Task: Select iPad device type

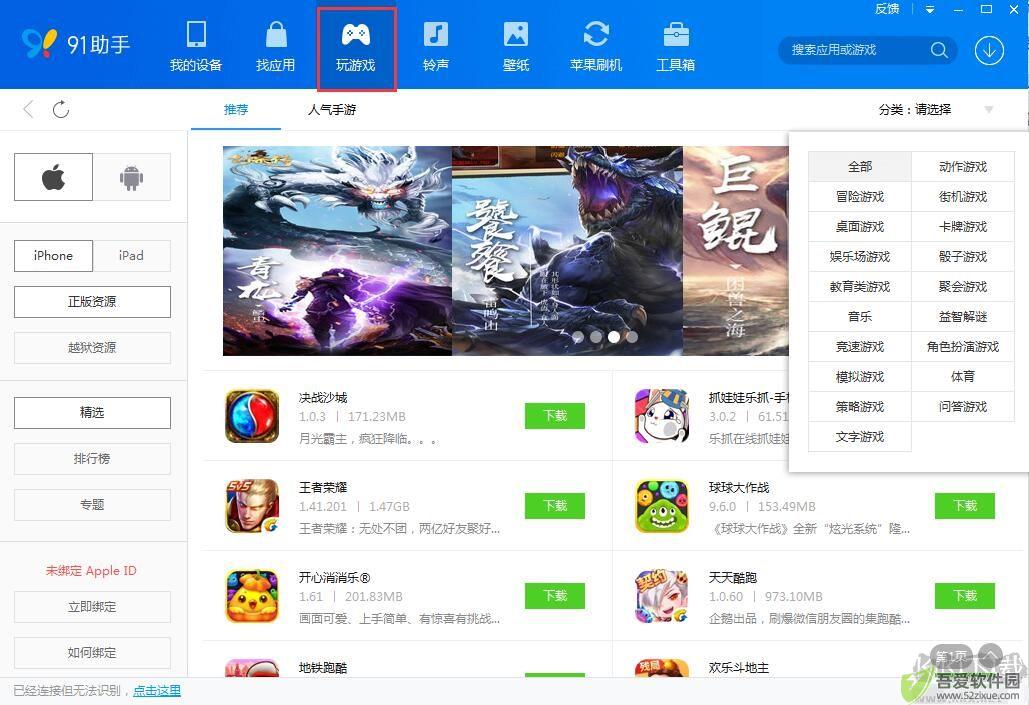Action: [x=131, y=256]
